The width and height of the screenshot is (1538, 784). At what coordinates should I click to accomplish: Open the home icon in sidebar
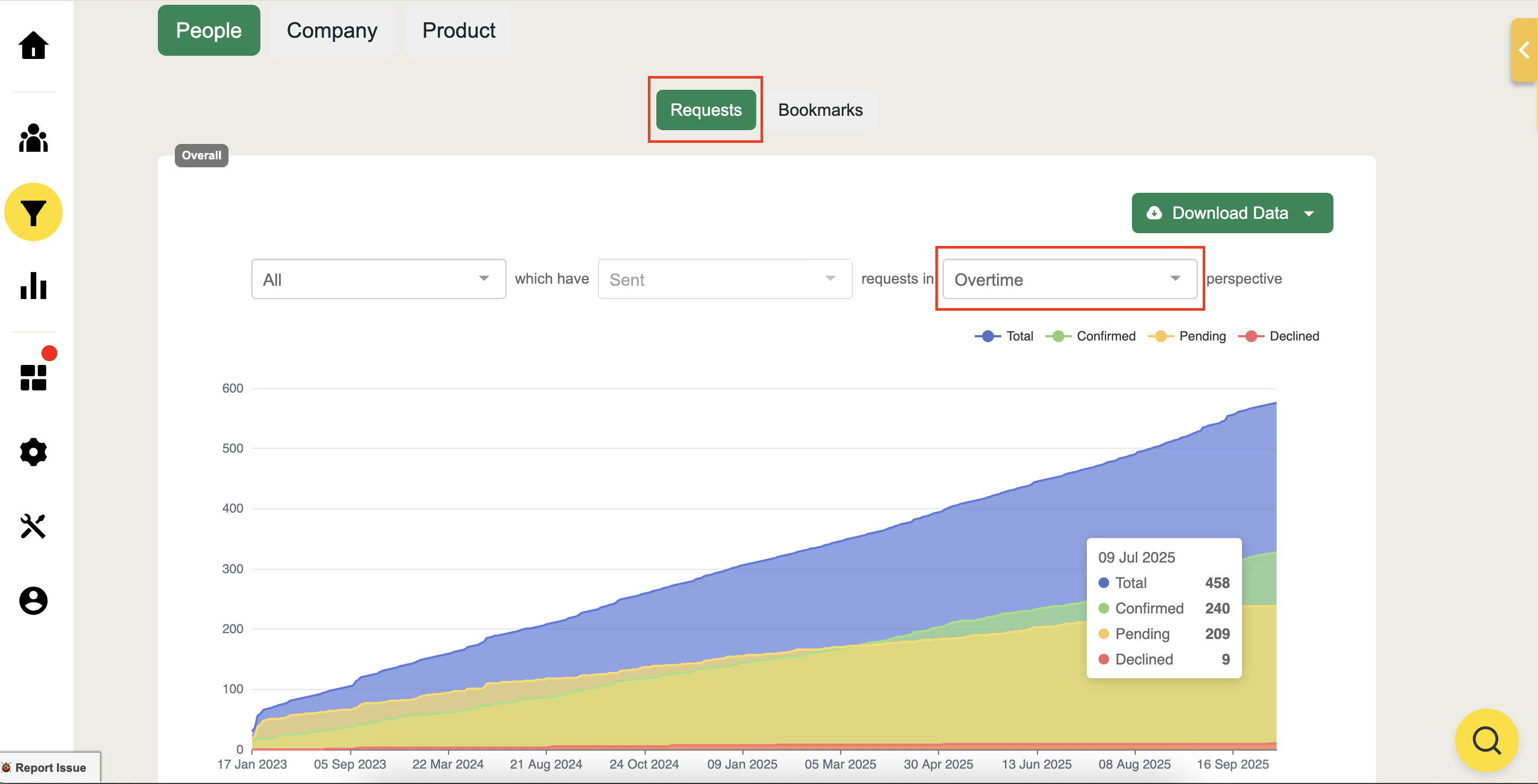point(33,45)
